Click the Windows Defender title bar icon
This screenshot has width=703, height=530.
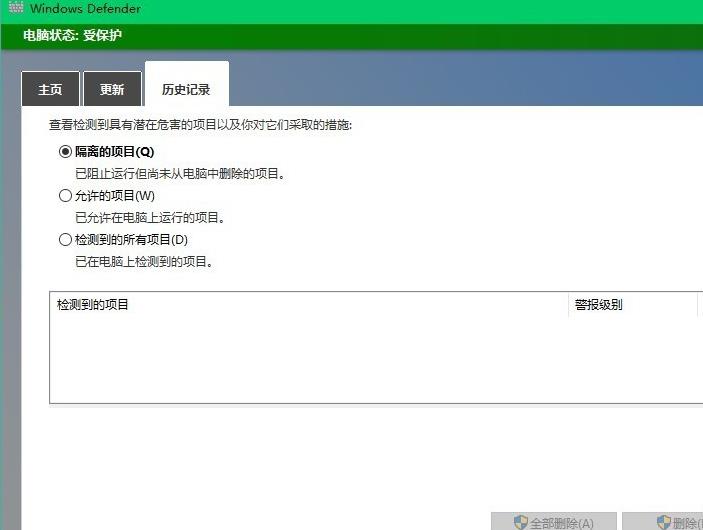15,6
